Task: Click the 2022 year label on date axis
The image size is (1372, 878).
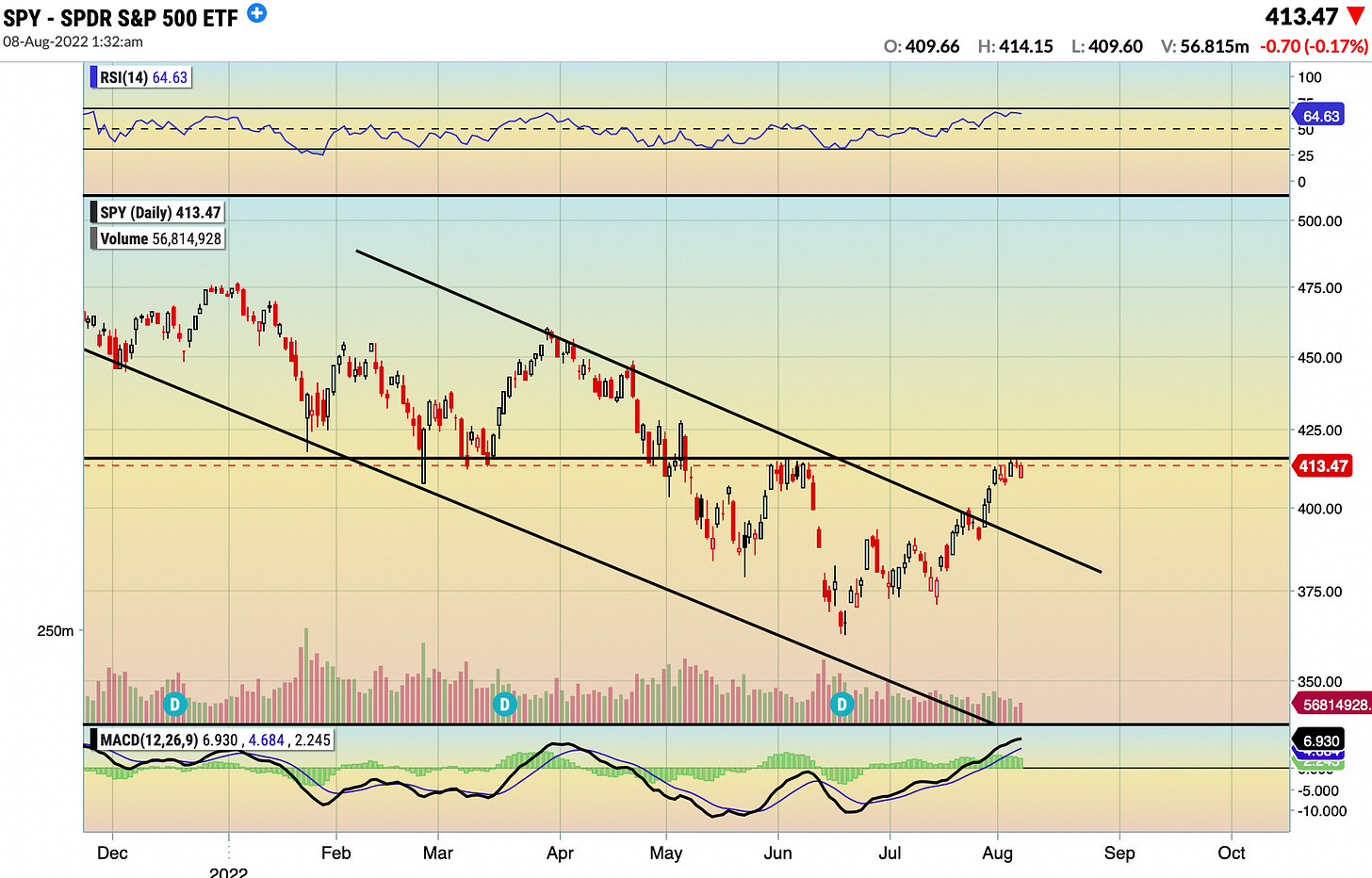Action: pyautogui.click(x=228, y=872)
